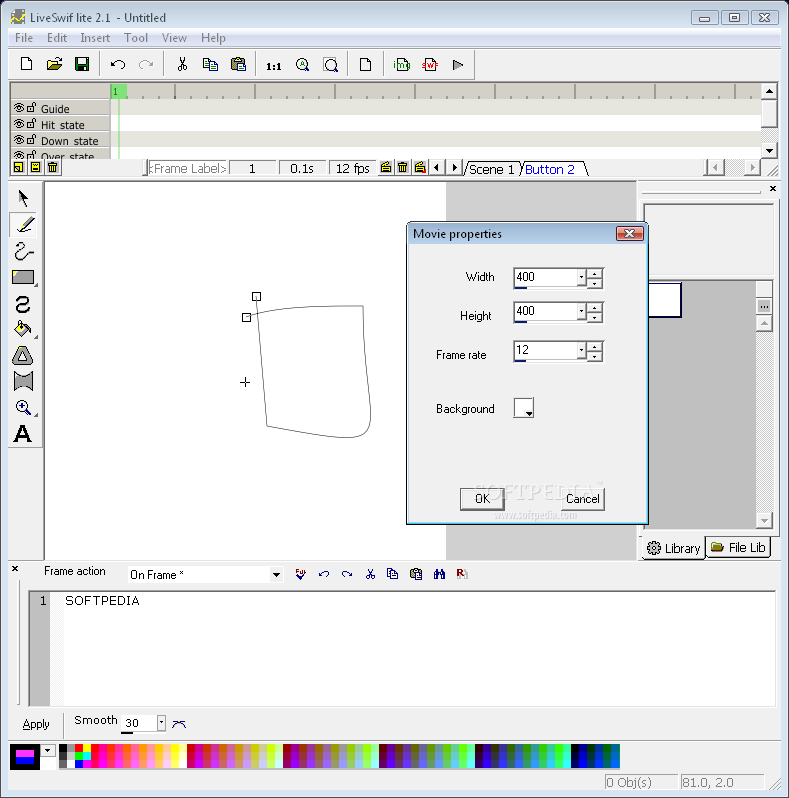This screenshot has width=789, height=798.
Task: Select the paint bucket fill tool
Action: 22,329
